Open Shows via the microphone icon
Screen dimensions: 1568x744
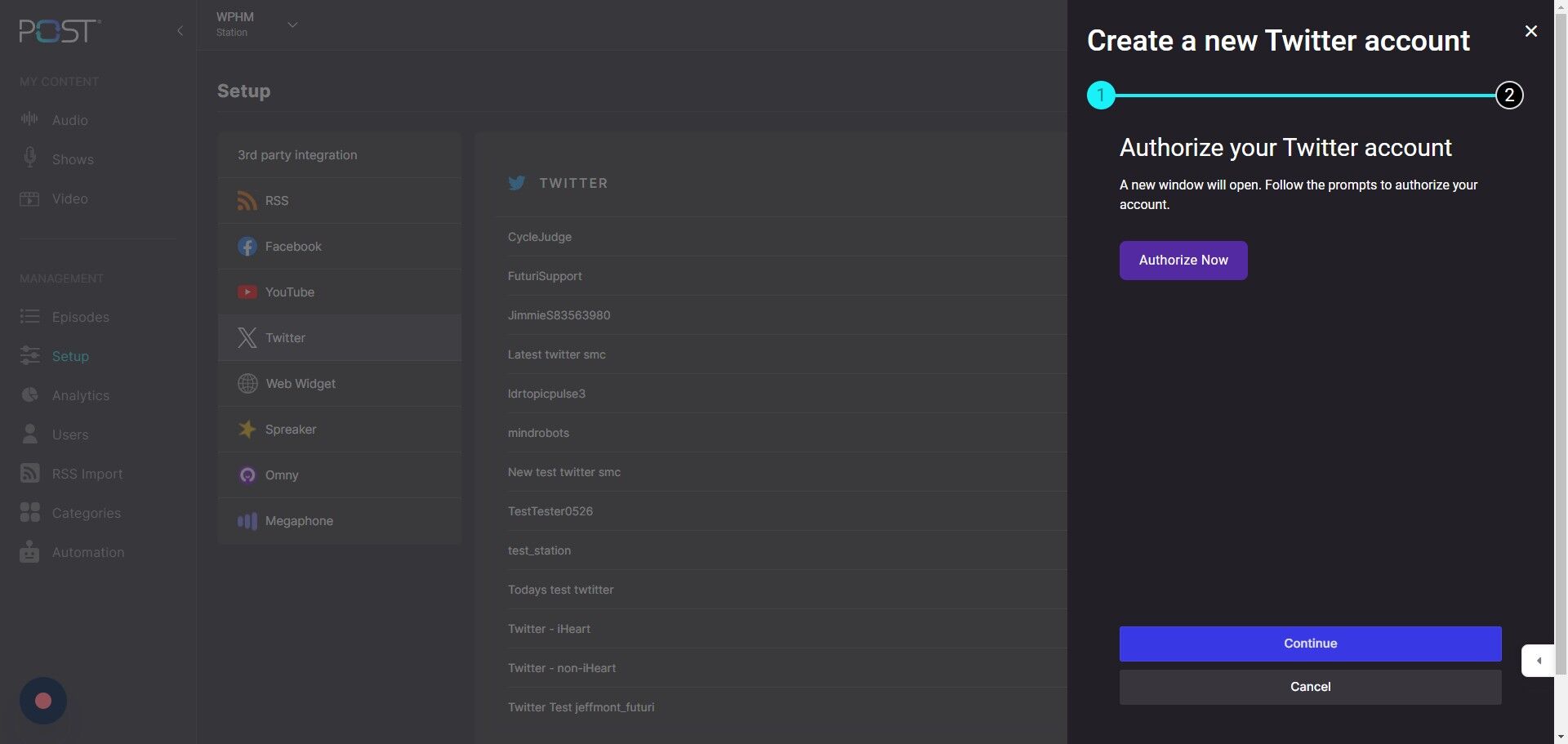29,158
